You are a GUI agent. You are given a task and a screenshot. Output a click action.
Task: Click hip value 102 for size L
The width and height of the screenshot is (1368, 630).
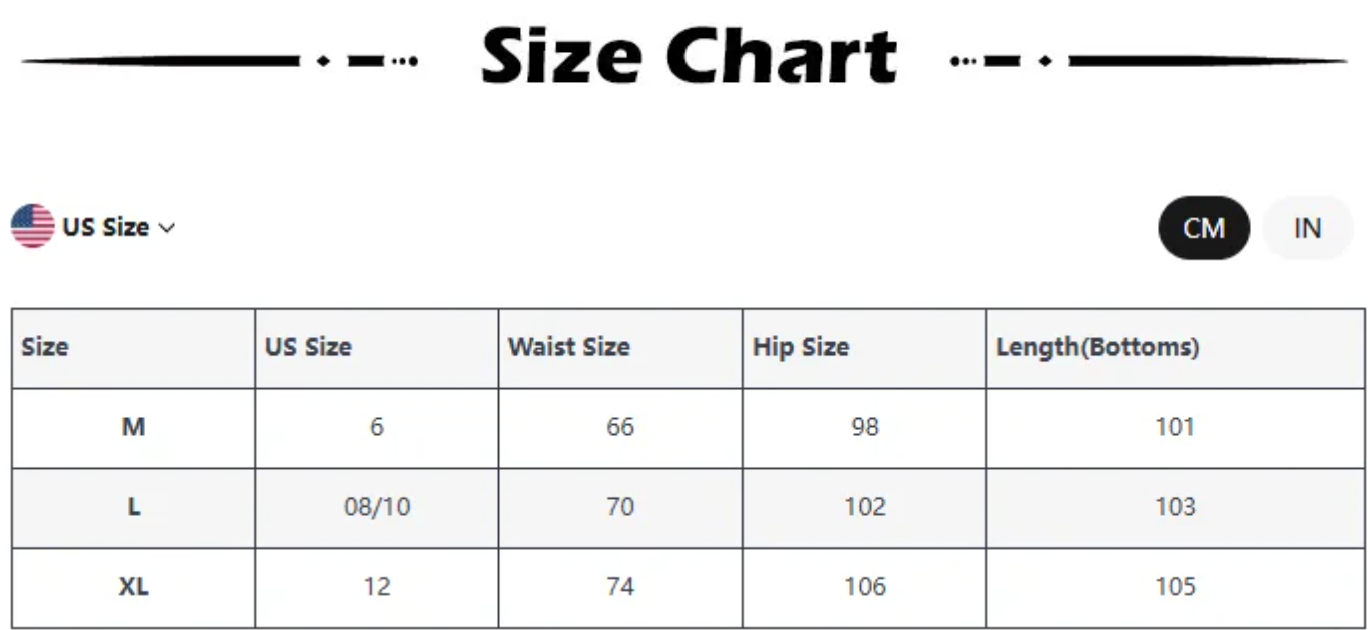pos(864,507)
